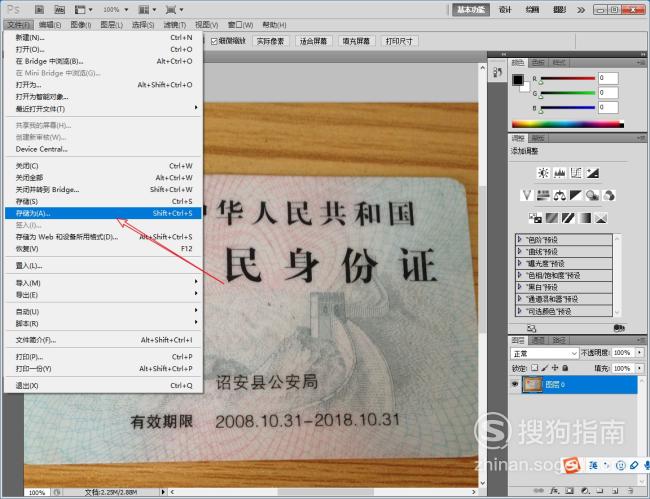This screenshot has width=650, height=499.
Task: Open the 100% zoom level dropdown
Action: [x=116, y=9]
